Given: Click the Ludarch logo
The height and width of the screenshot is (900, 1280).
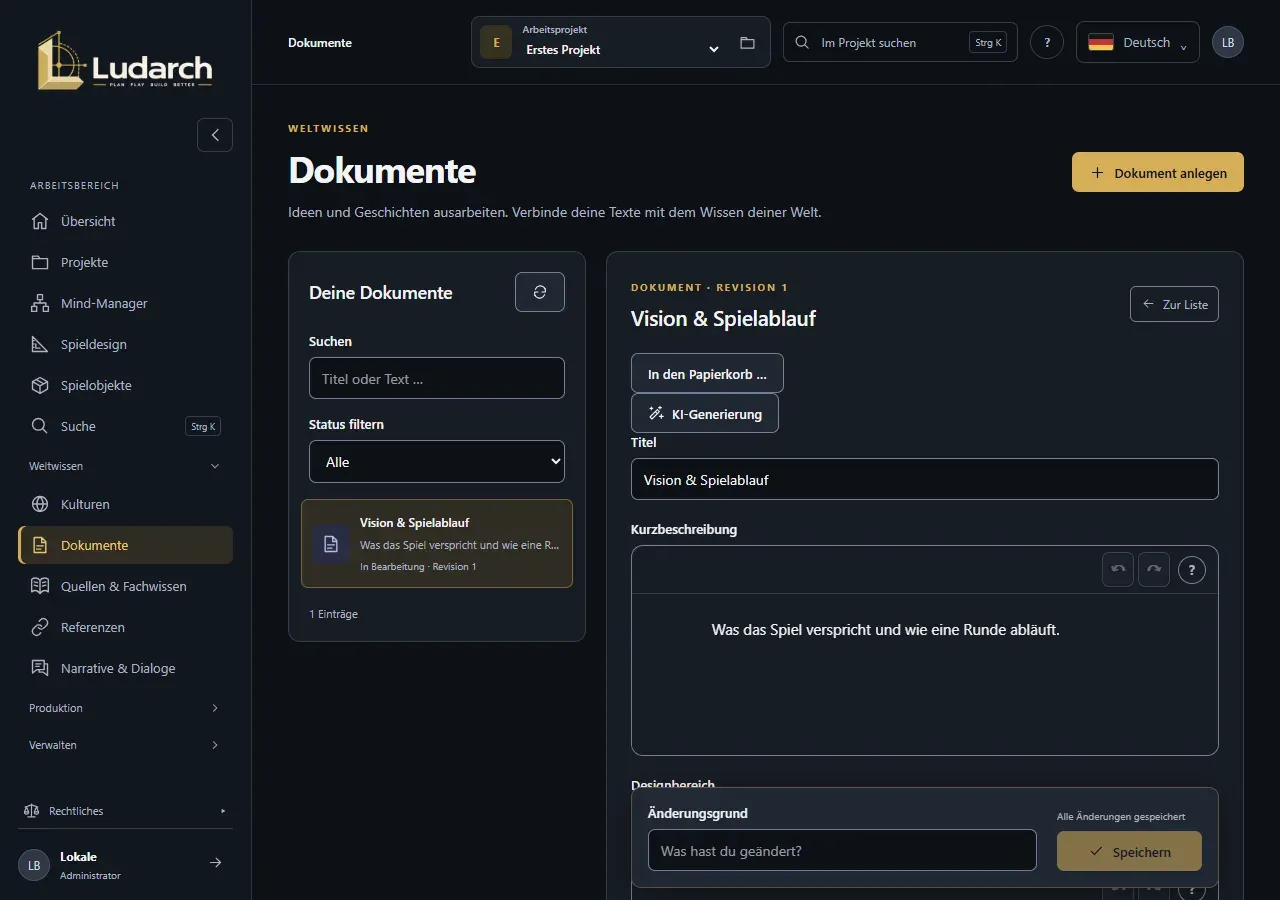Looking at the screenshot, I should tap(125, 61).
